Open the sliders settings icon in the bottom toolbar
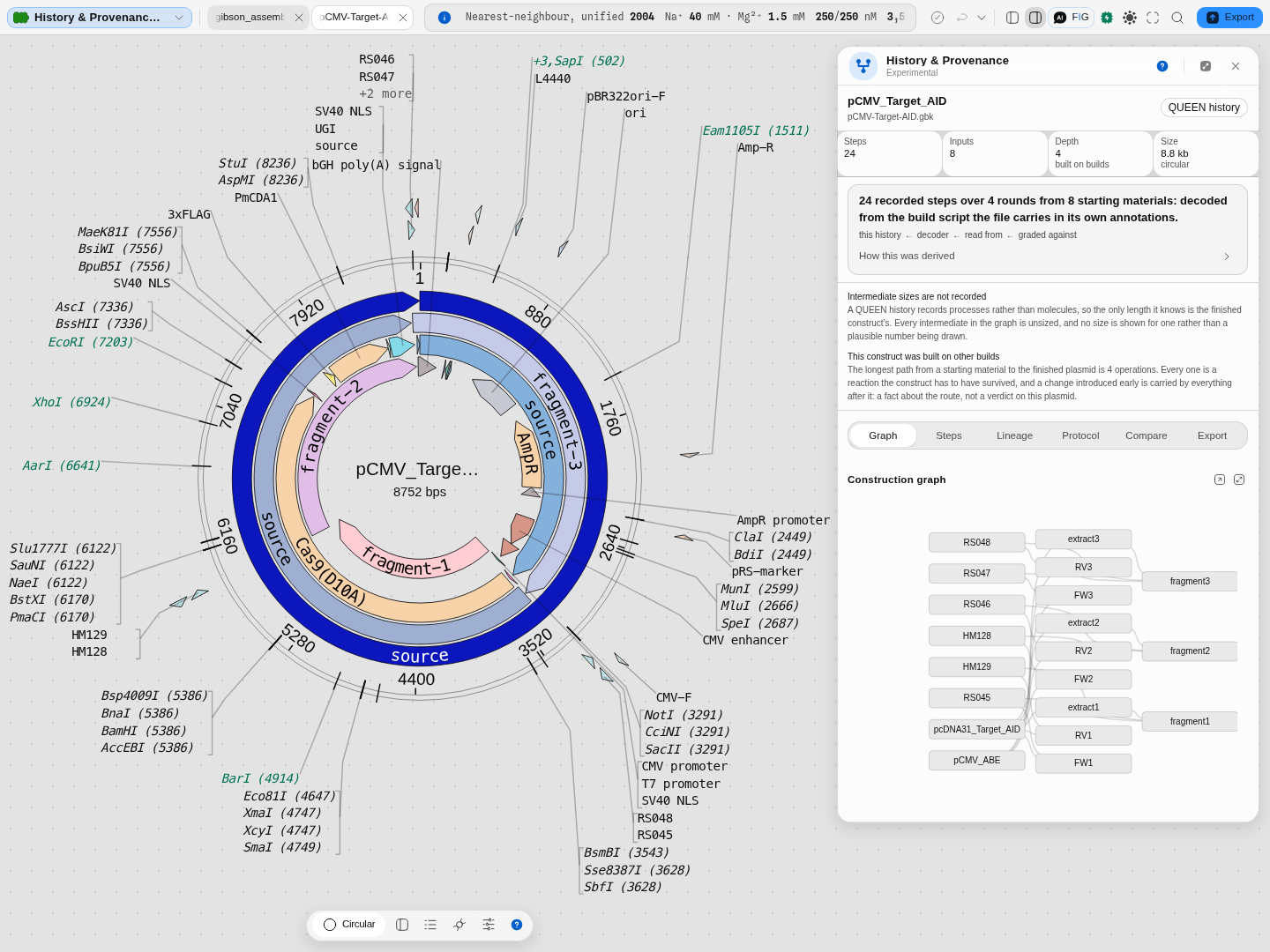 489,925
